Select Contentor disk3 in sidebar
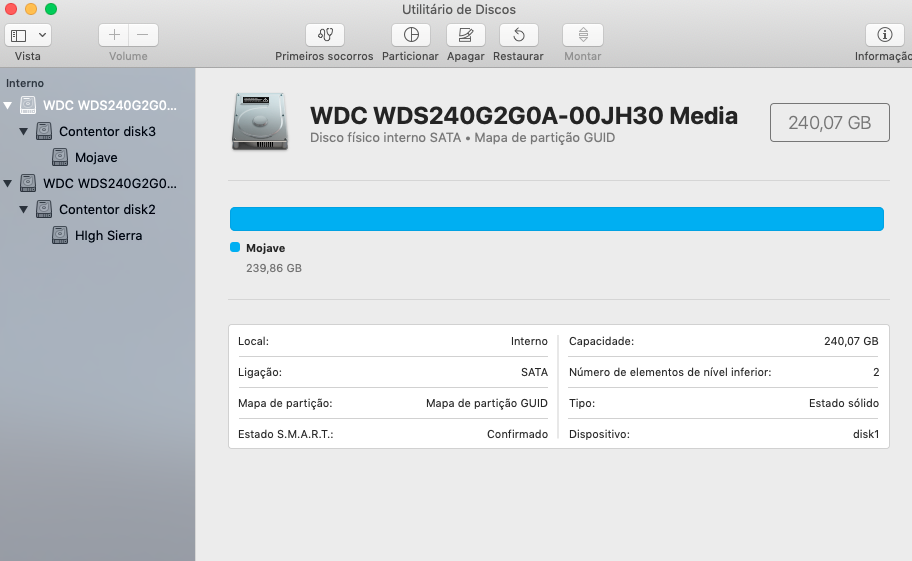912x561 pixels. (x=107, y=131)
